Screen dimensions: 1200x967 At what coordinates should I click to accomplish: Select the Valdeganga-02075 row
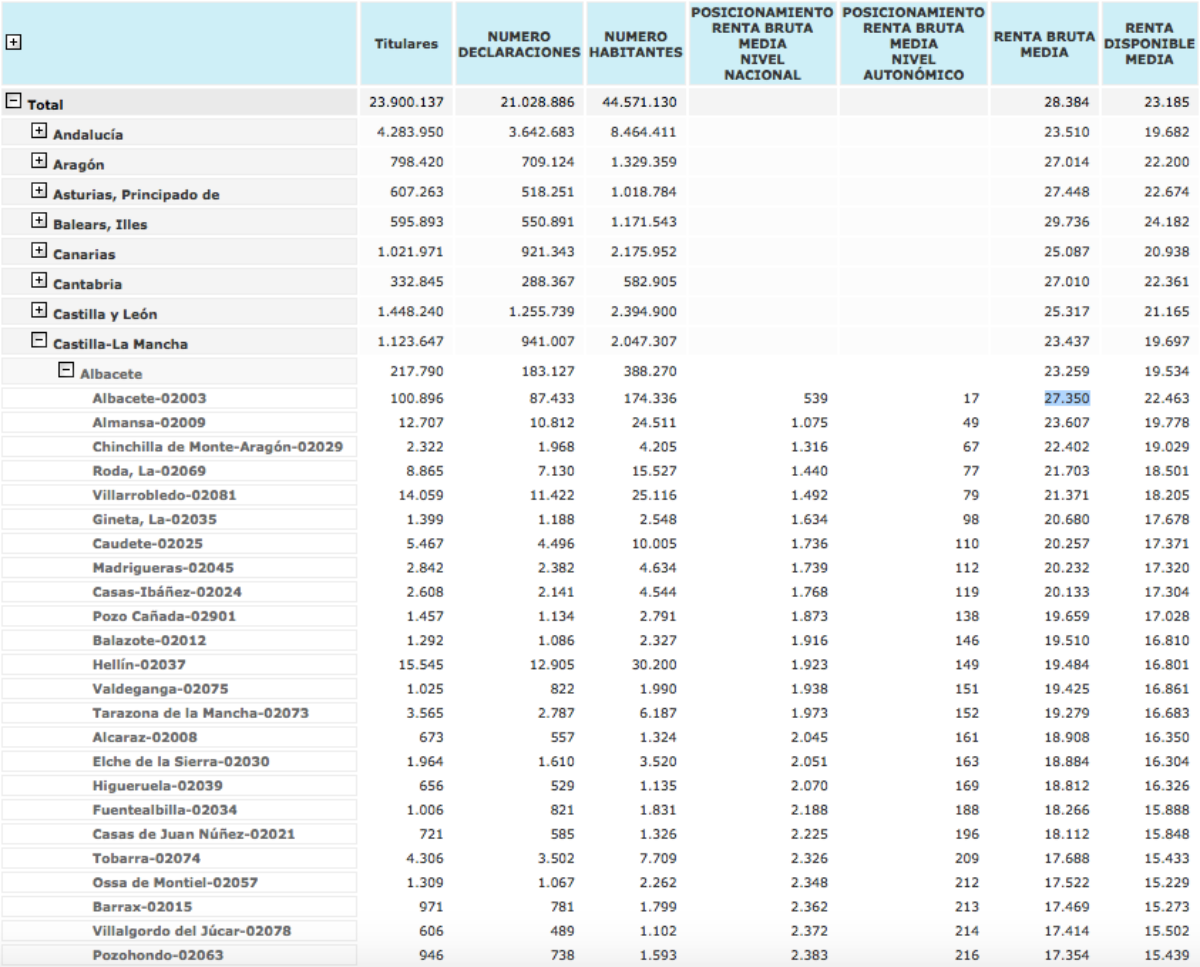(180, 688)
